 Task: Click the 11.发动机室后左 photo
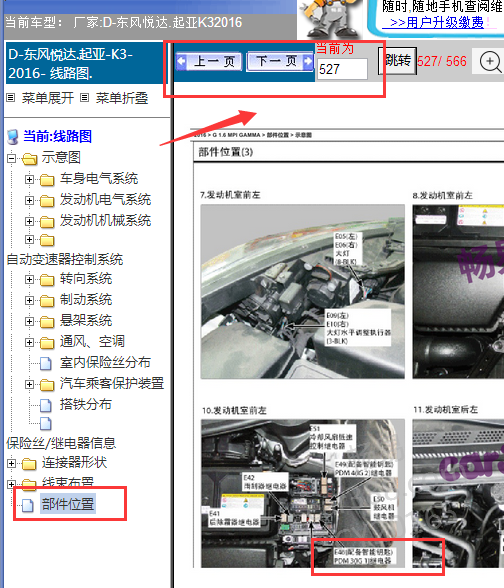(x=458, y=494)
